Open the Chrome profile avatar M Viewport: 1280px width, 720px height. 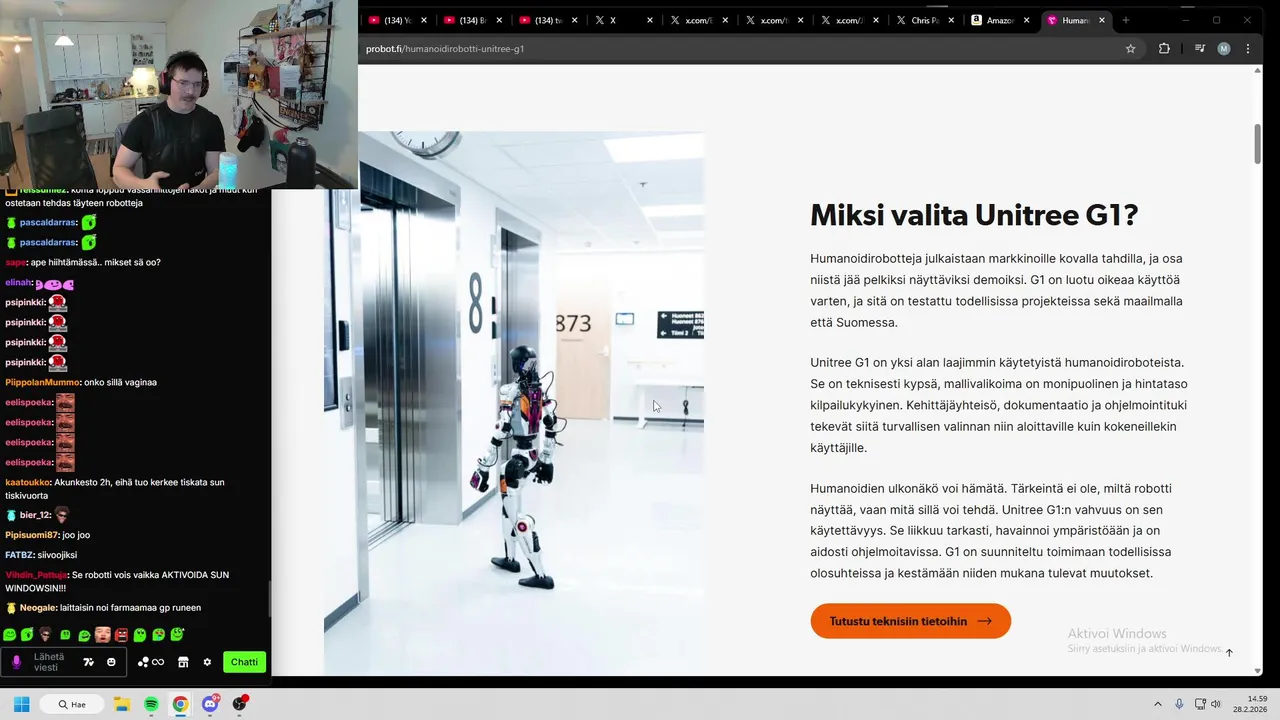[1224, 48]
